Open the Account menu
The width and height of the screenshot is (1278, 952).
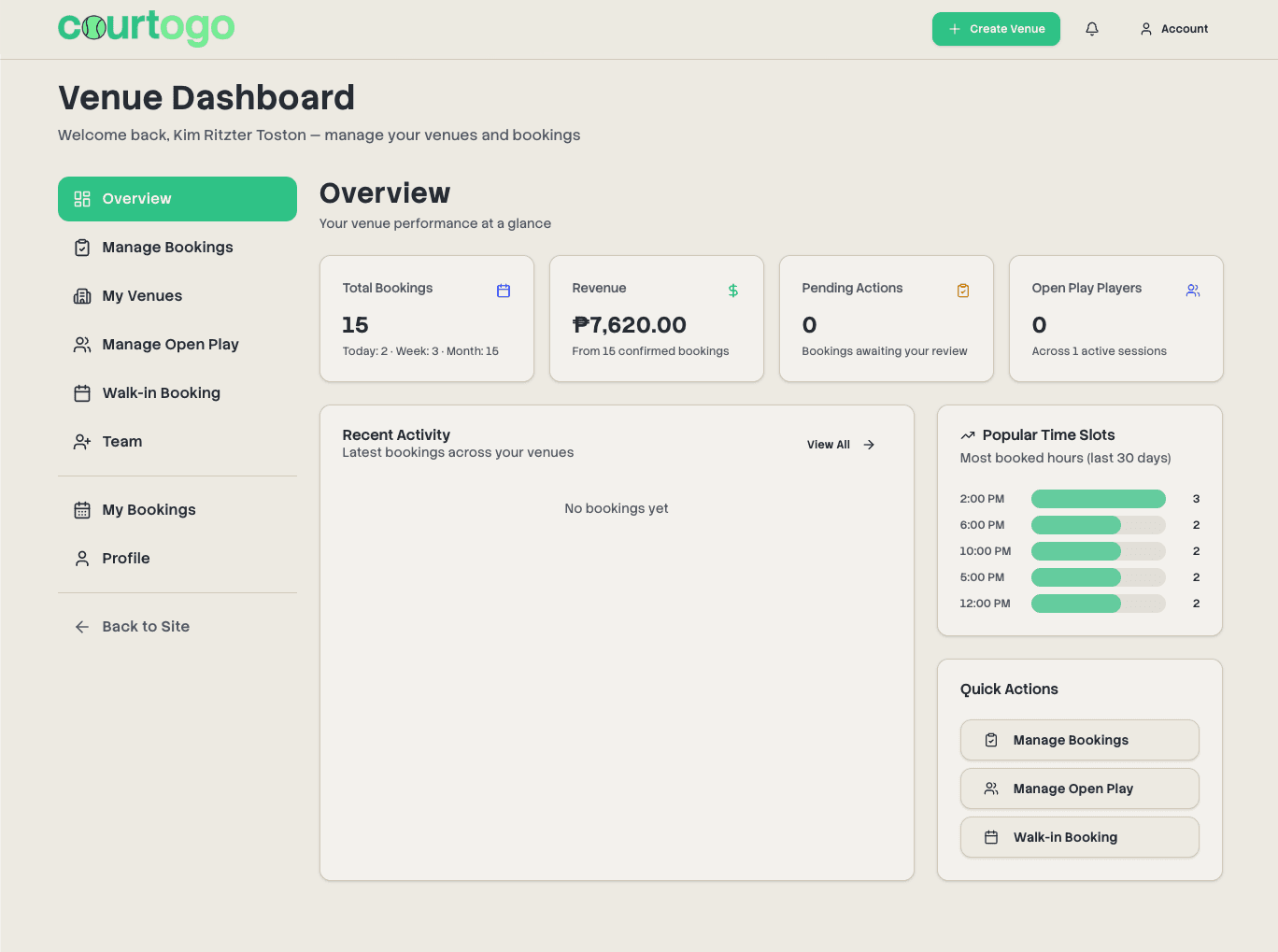pos(1173,29)
